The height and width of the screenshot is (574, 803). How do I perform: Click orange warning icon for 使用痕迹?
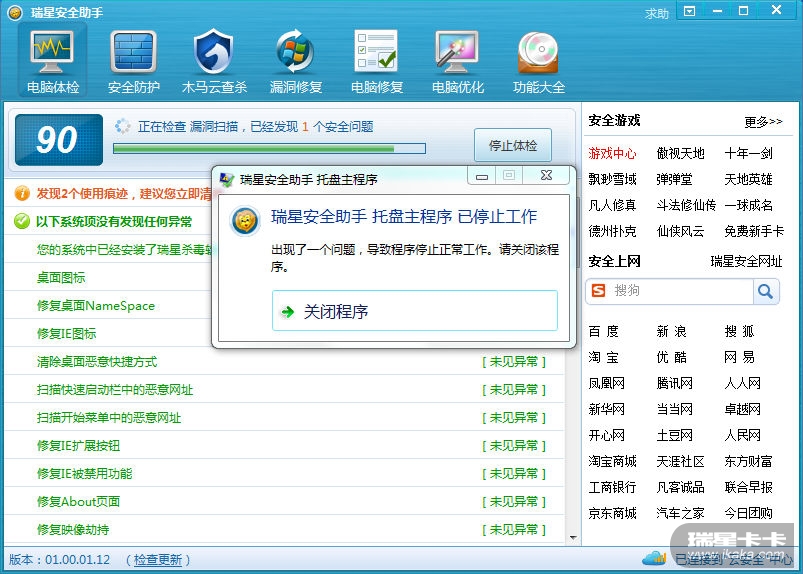point(22,194)
